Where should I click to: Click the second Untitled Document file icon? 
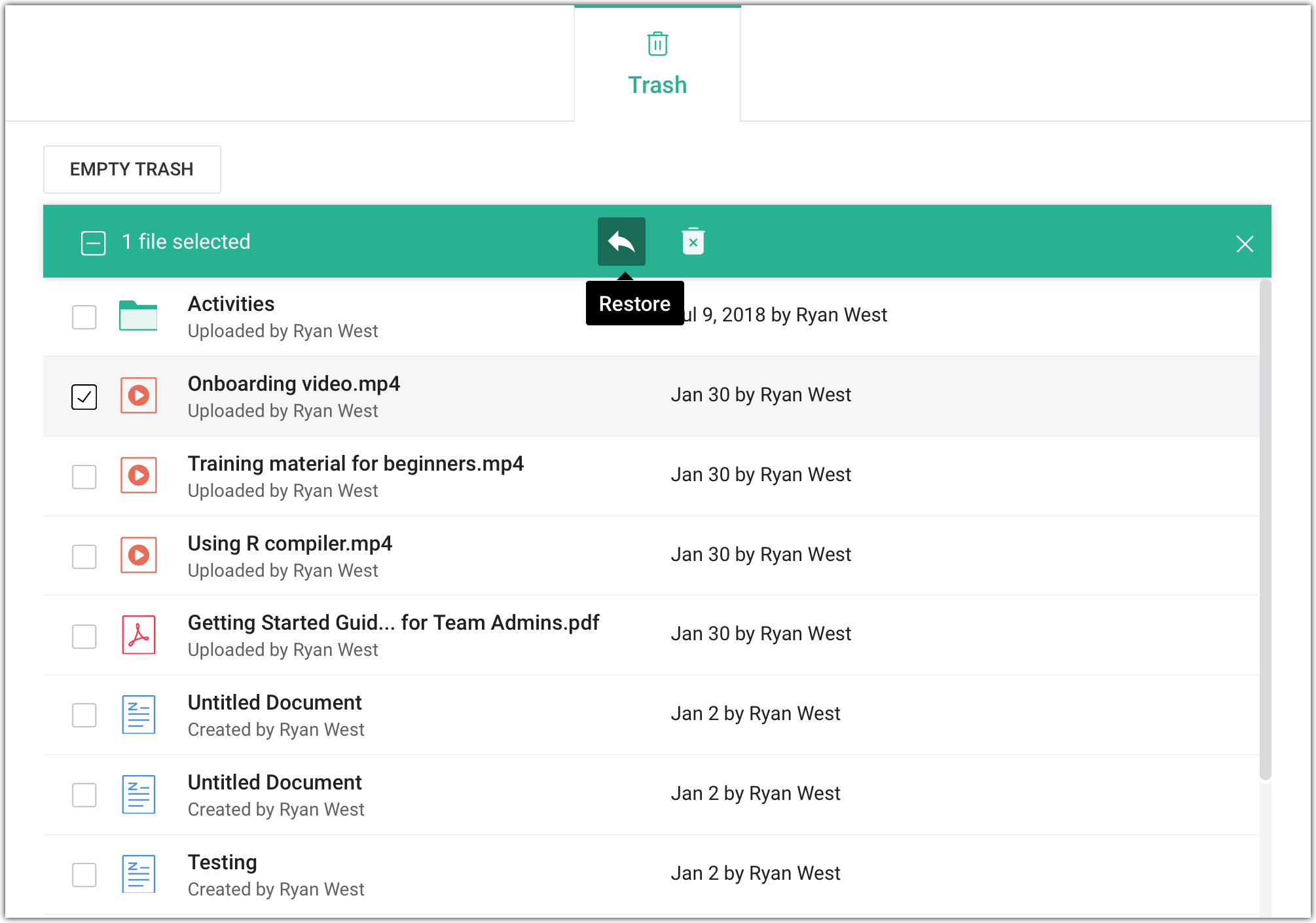pyautogui.click(x=138, y=794)
